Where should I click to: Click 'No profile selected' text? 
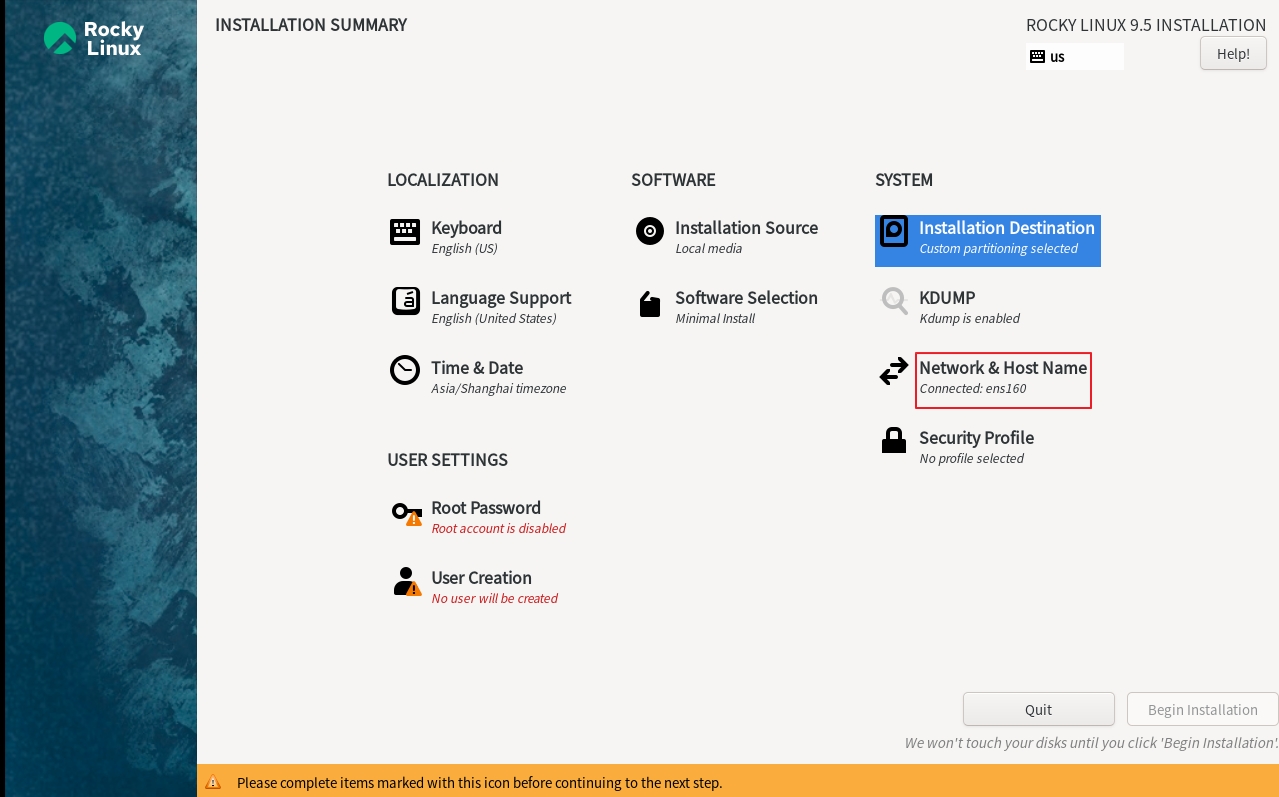tap(971, 459)
